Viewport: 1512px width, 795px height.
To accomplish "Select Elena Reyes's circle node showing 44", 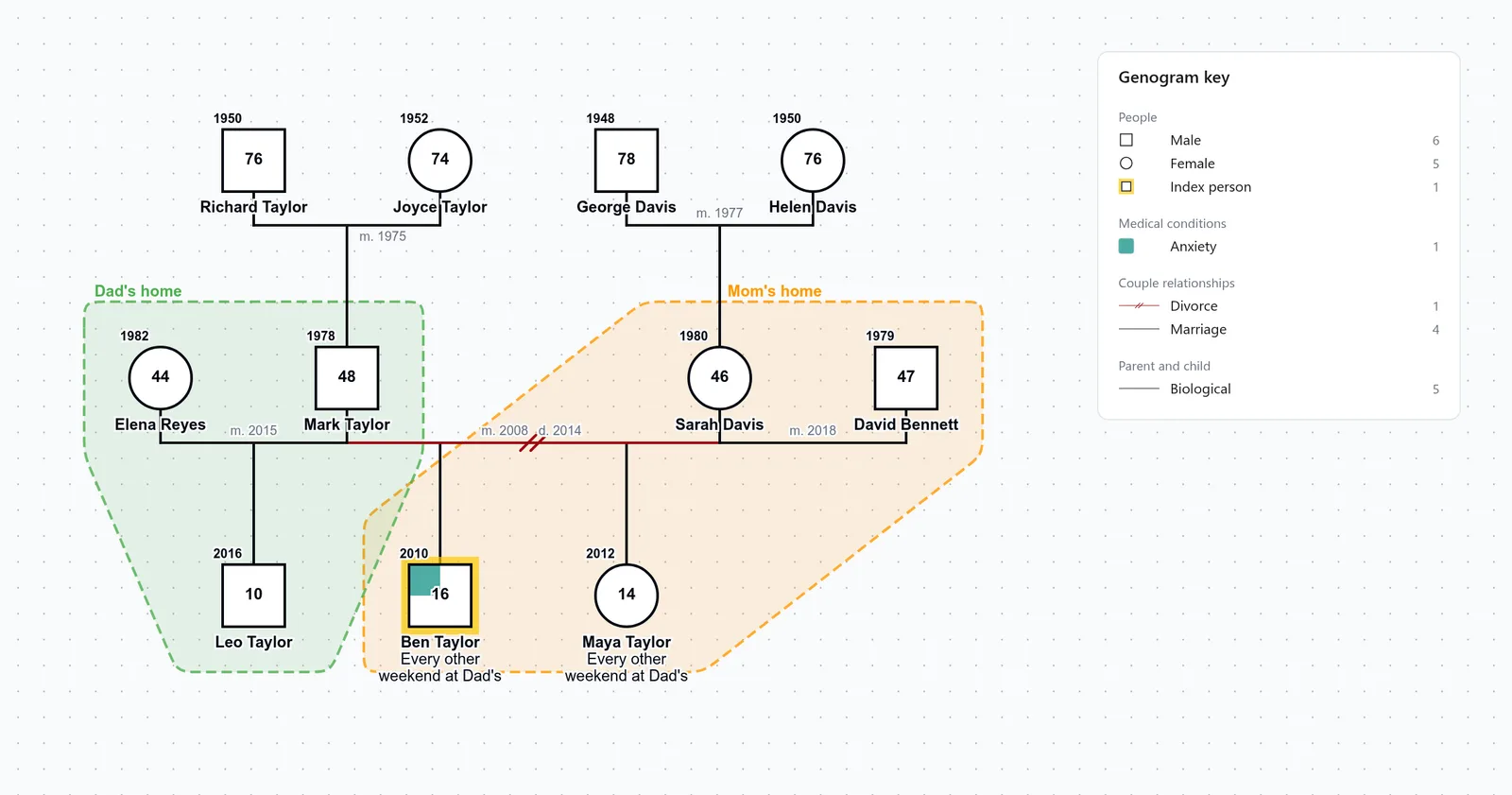I will coord(161,377).
